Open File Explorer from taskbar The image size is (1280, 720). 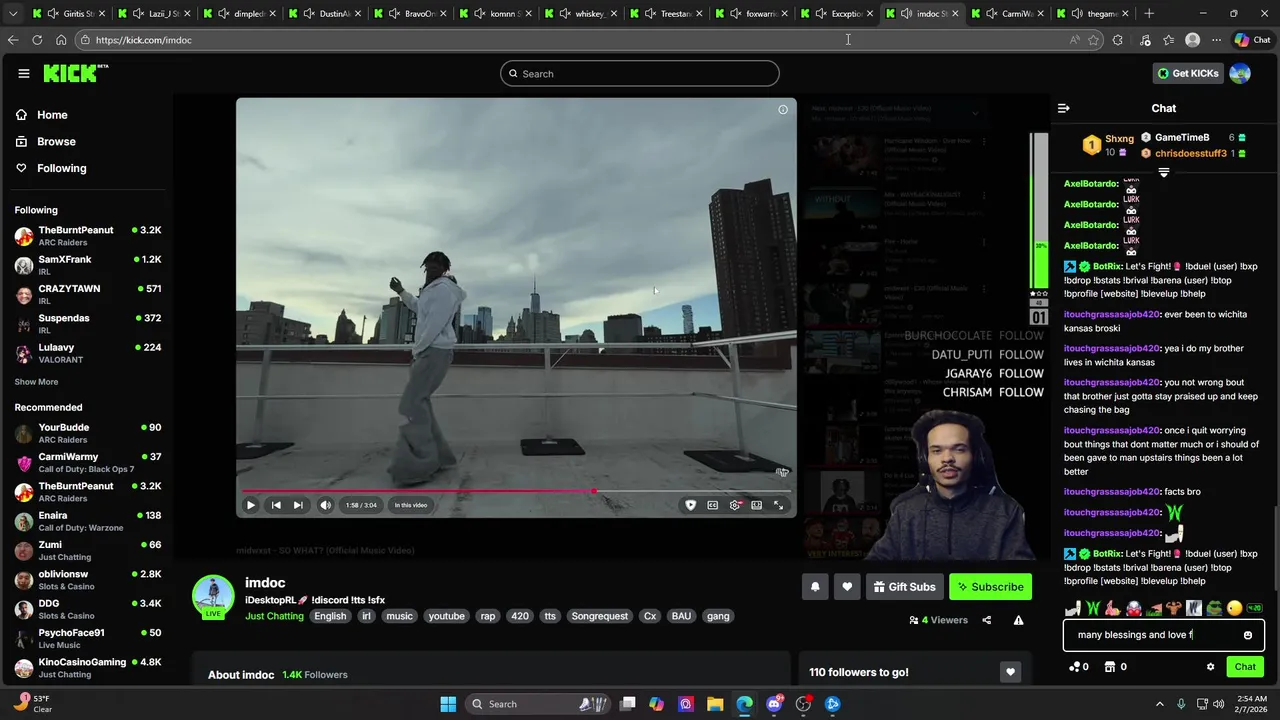[715, 704]
